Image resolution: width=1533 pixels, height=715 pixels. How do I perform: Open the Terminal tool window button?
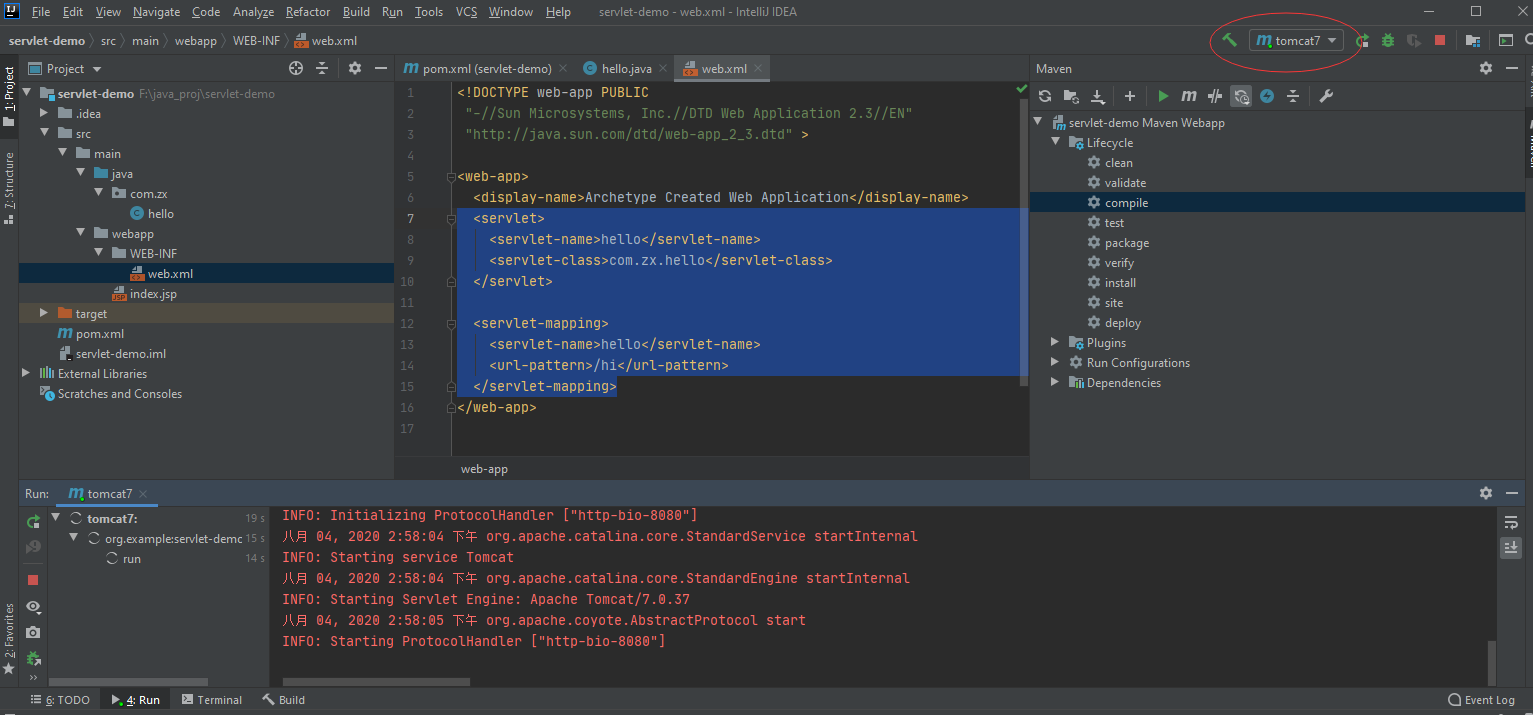pyautogui.click(x=211, y=700)
